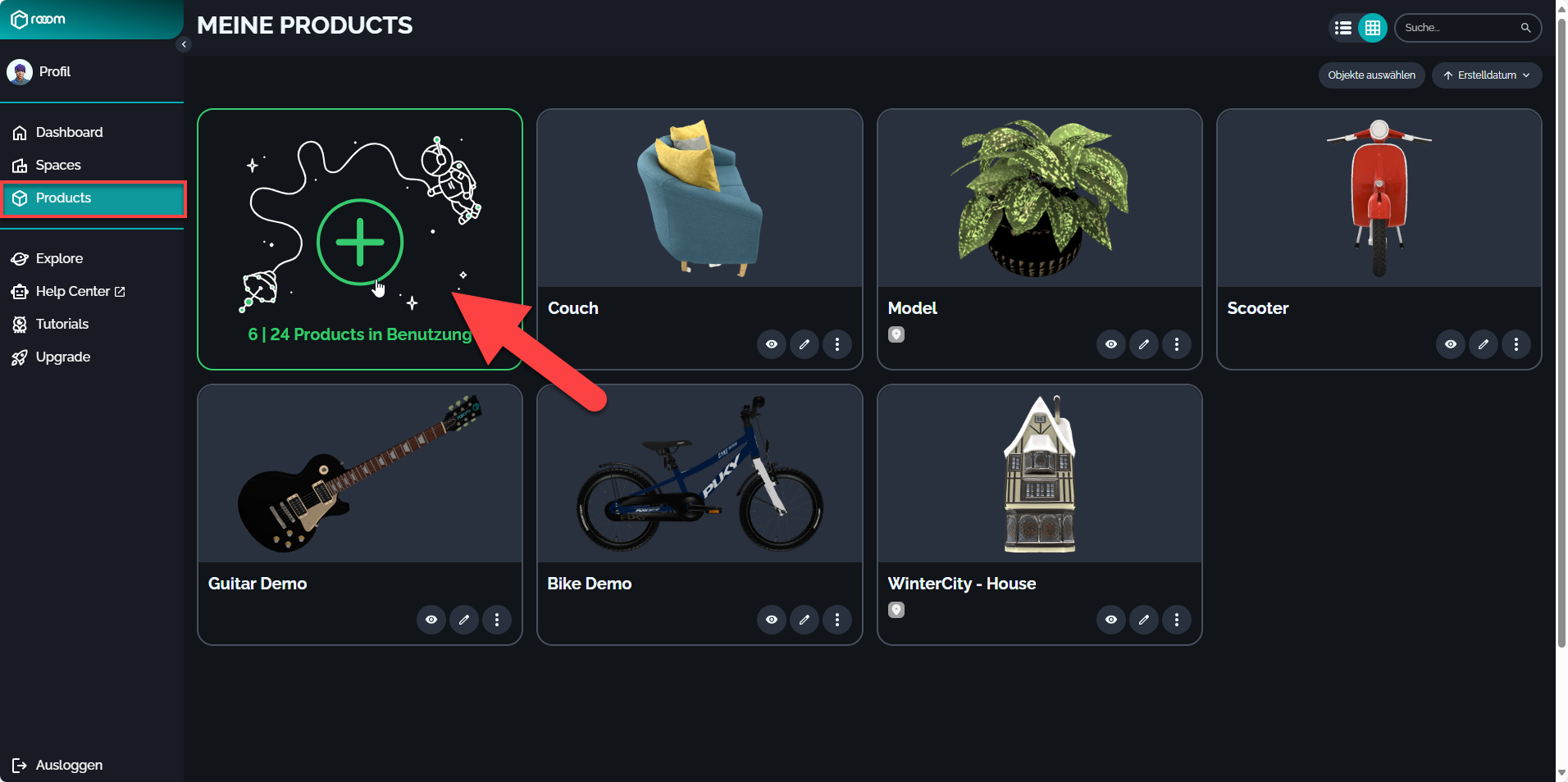Click the green plus add-product icon
Viewport: 1568px width, 782px height.
tap(360, 242)
